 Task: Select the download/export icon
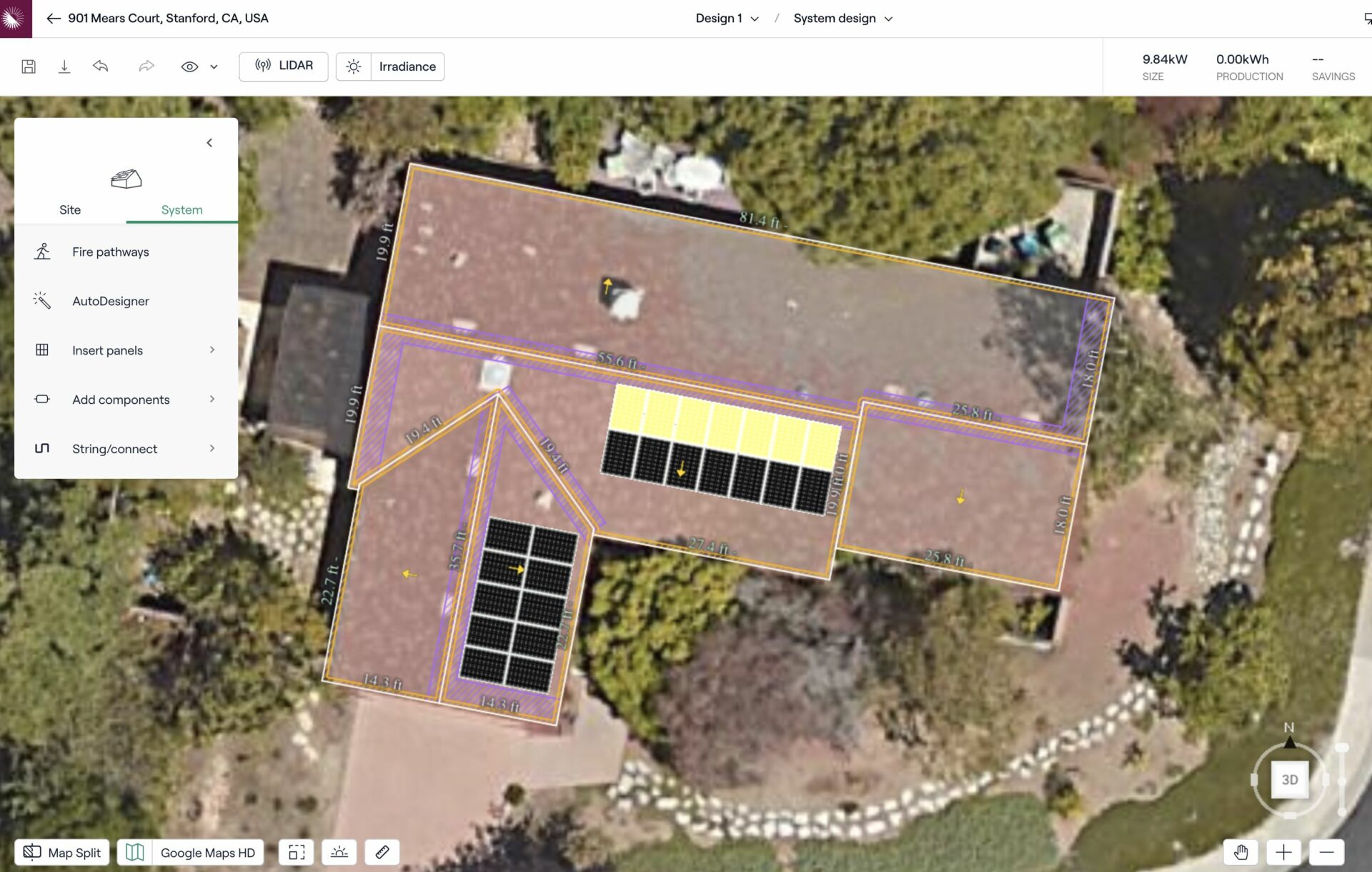tap(64, 66)
